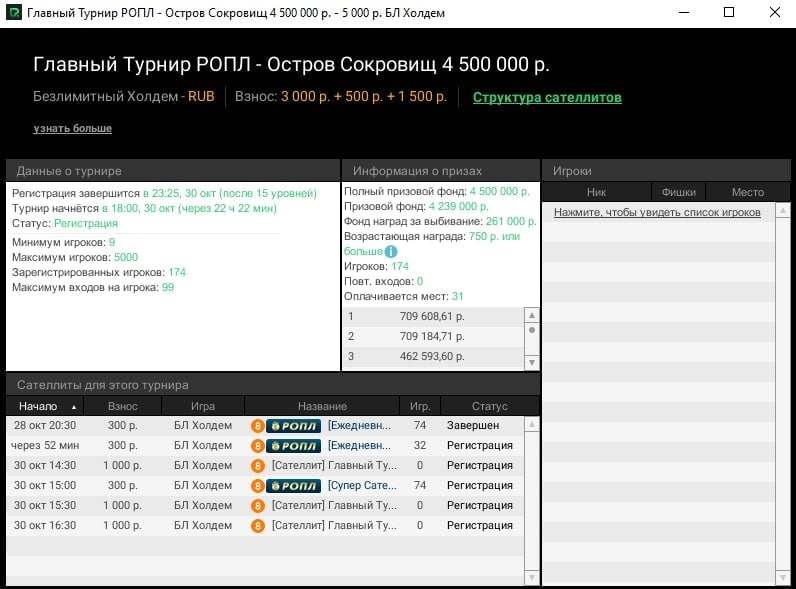Select '[Сателлит] Главный Ту...' at 30 окт 15:30

click(334, 506)
